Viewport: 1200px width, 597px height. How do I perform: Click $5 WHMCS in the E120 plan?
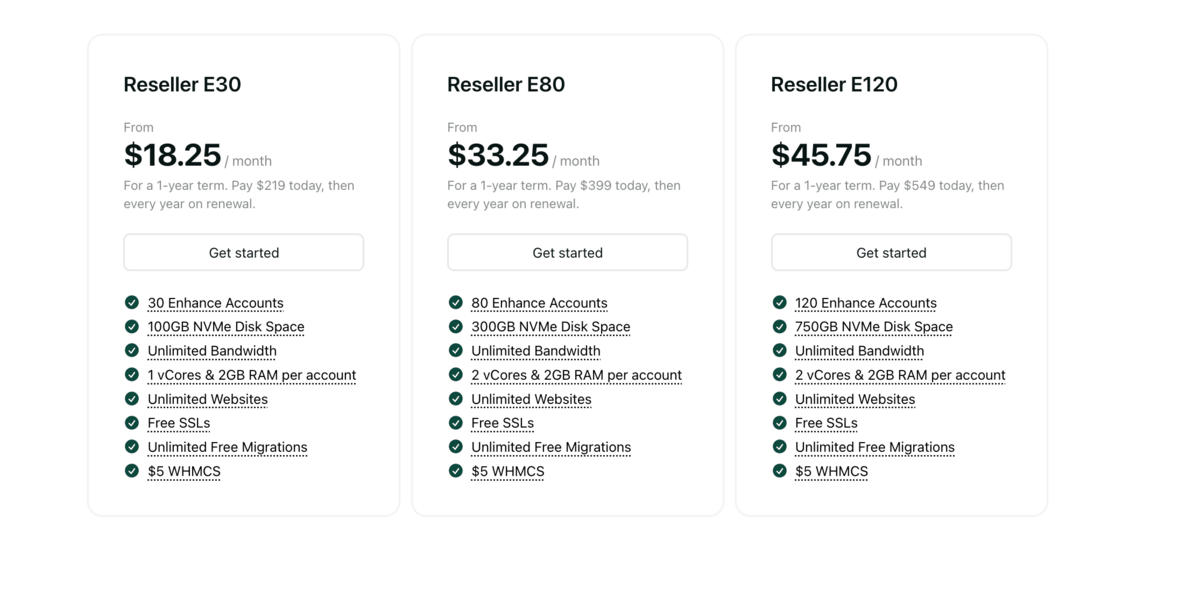point(831,471)
